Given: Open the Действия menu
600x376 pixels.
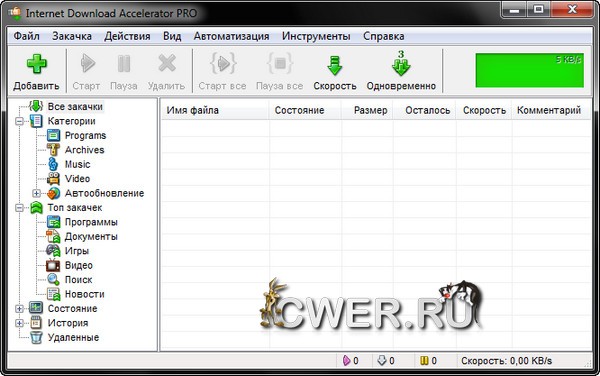Looking at the screenshot, I should click(x=127, y=36).
